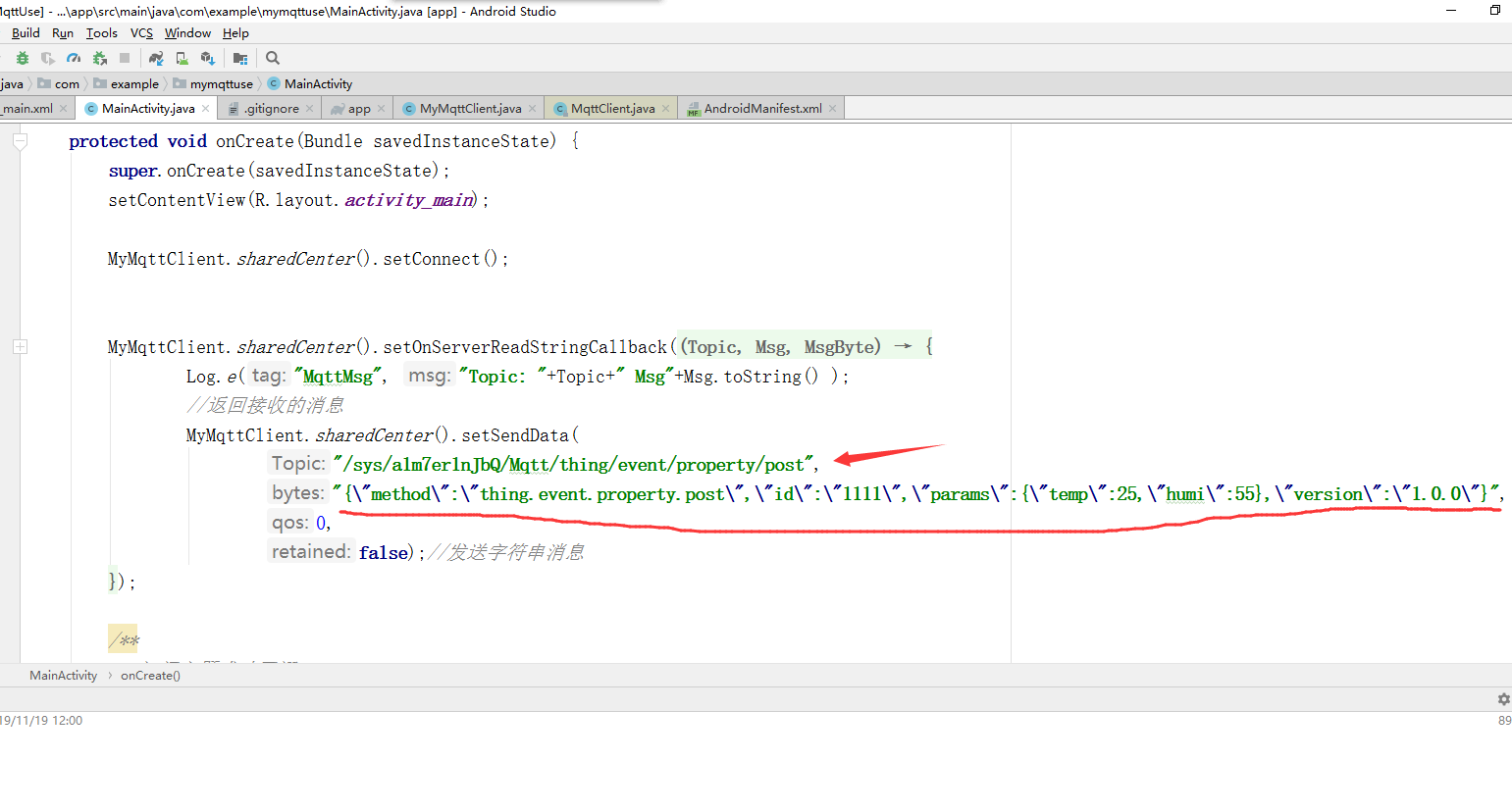Image resolution: width=1512 pixels, height=812 pixels.
Task: Open the Tools menu
Action: pyautogui.click(x=102, y=33)
